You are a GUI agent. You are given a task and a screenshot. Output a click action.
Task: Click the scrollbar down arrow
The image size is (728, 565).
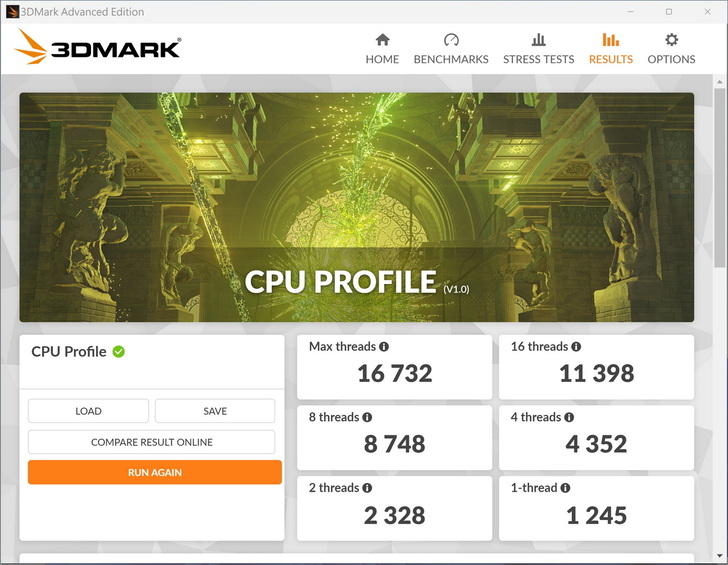click(719, 556)
